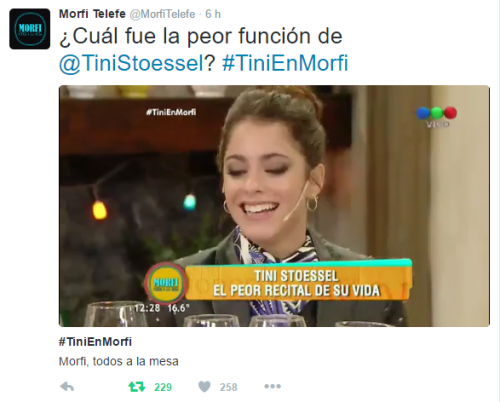Click the round Morfi logo on the lower-third

coord(165,283)
